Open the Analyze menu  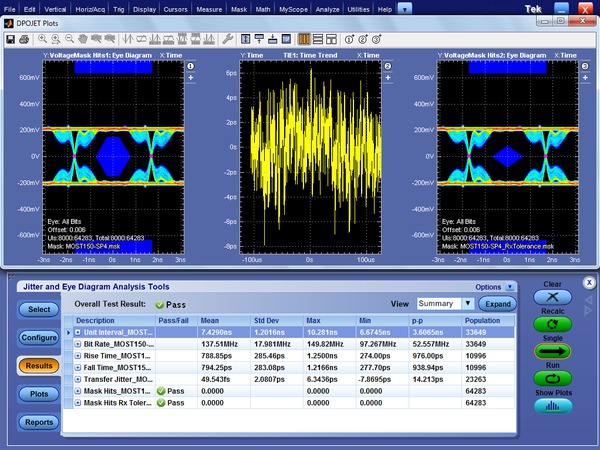327,9
